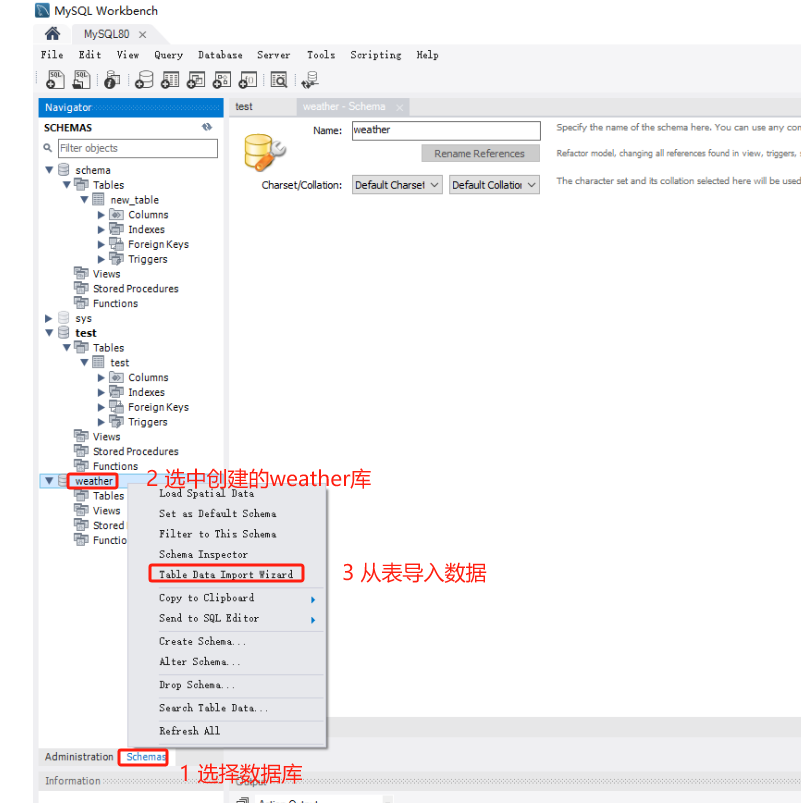Select the weather schema in tree
The height and width of the screenshot is (803, 801).
tap(94, 480)
